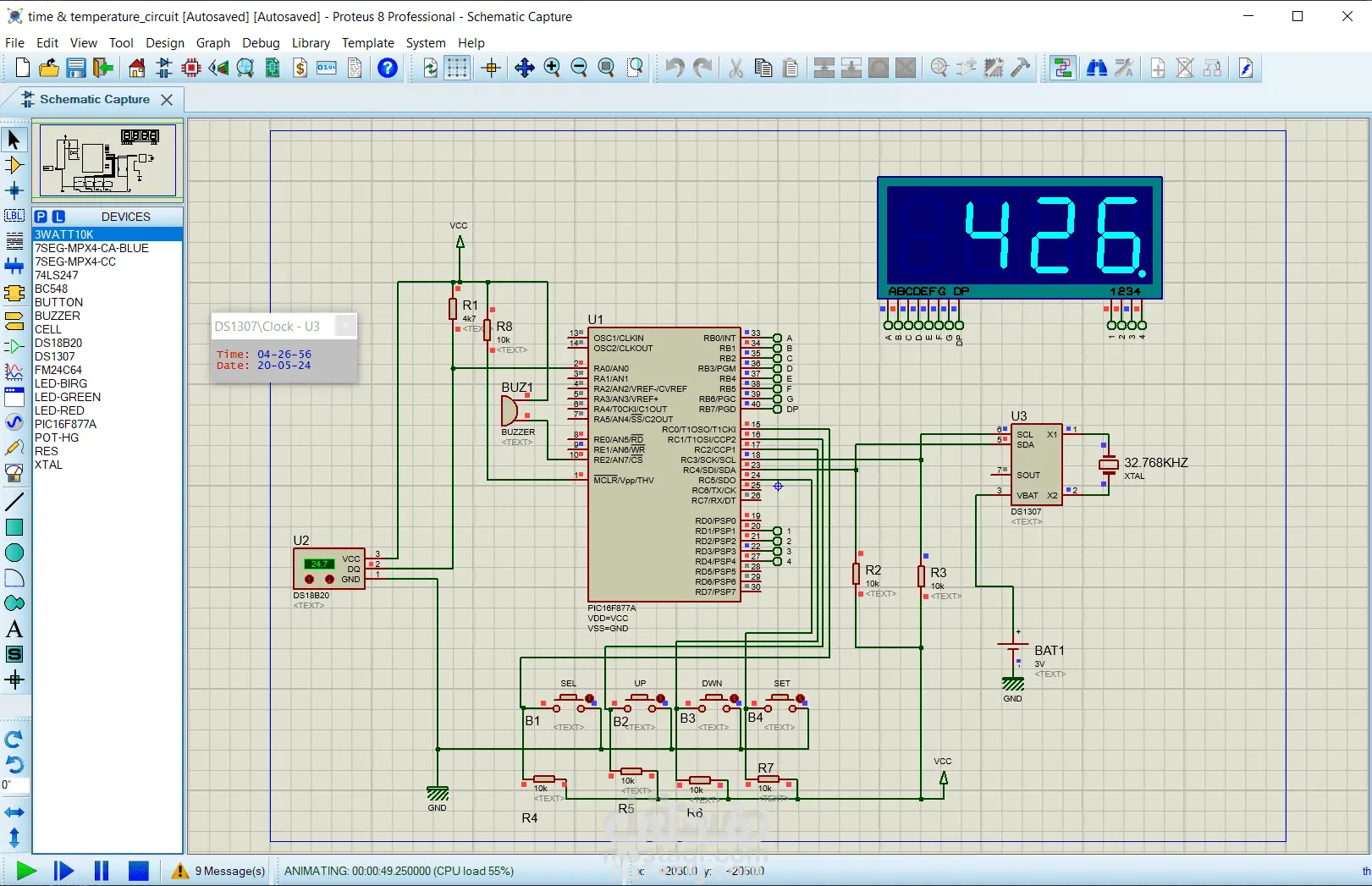Activate Selection Mode arrow tool
This screenshot has width=1372, height=886.
[14, 140]
